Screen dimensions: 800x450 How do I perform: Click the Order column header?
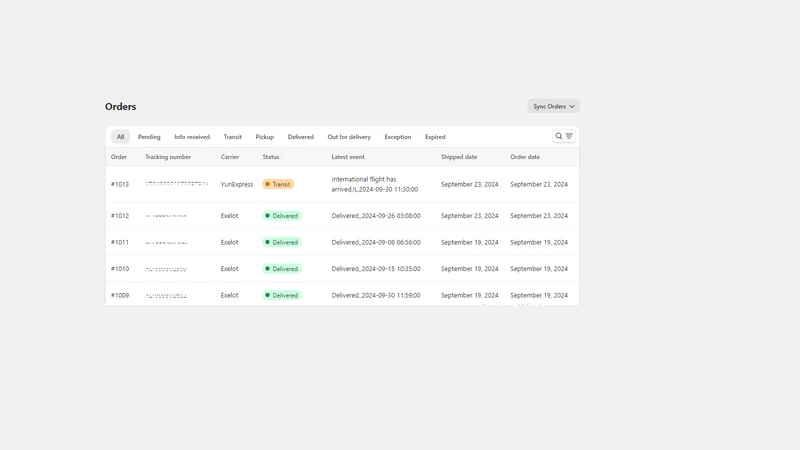pos(119,157)
